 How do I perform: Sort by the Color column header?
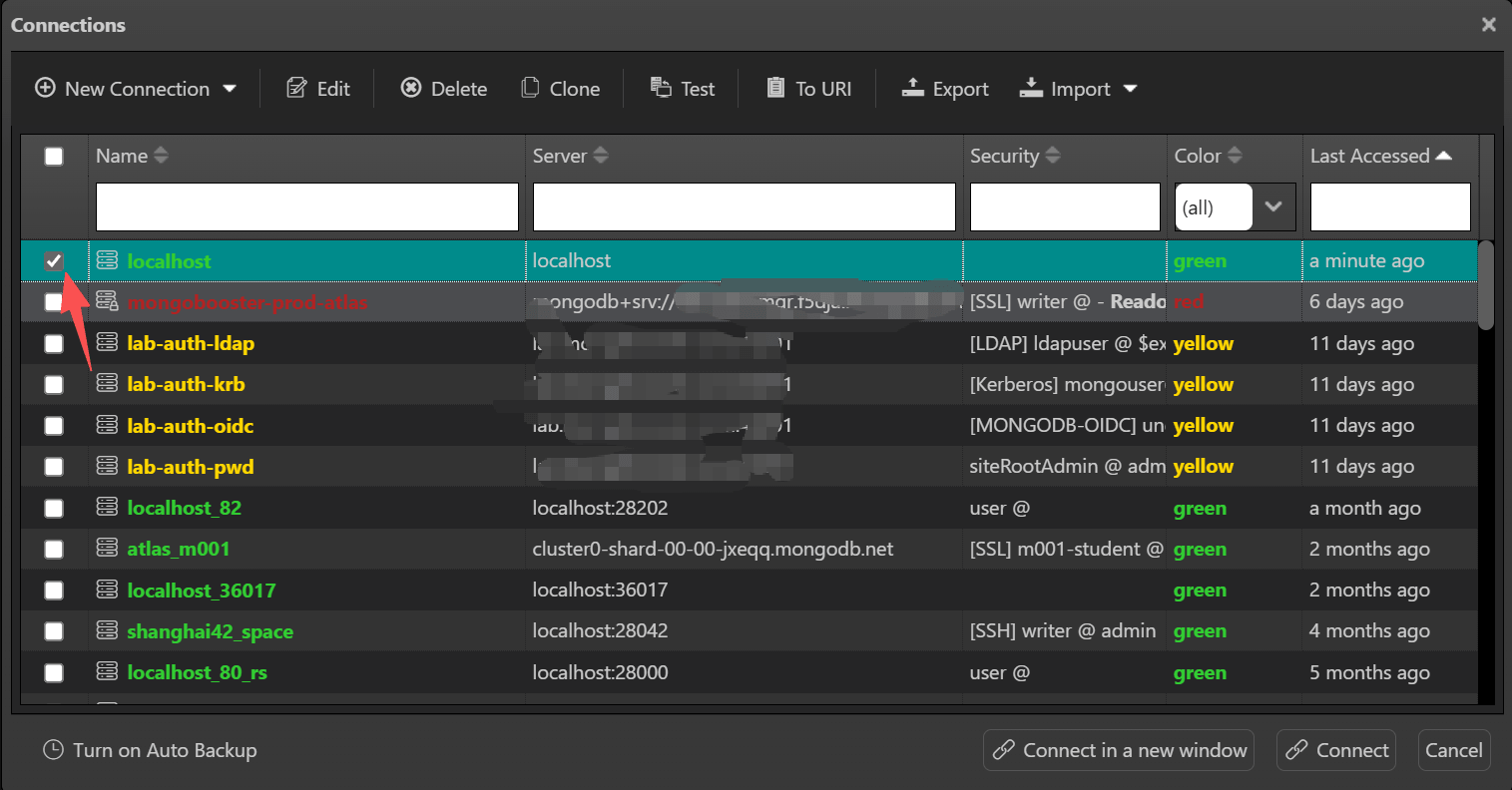pyautogui.click(x=1208, y=156)
